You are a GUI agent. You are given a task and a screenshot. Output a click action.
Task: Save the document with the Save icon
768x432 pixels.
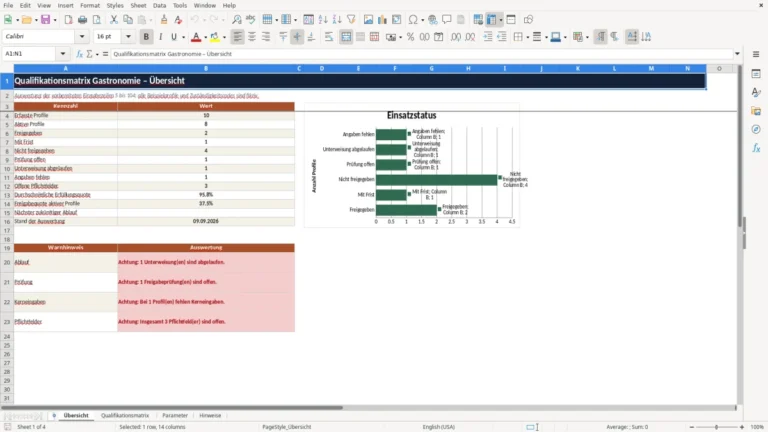pos(46,20)
